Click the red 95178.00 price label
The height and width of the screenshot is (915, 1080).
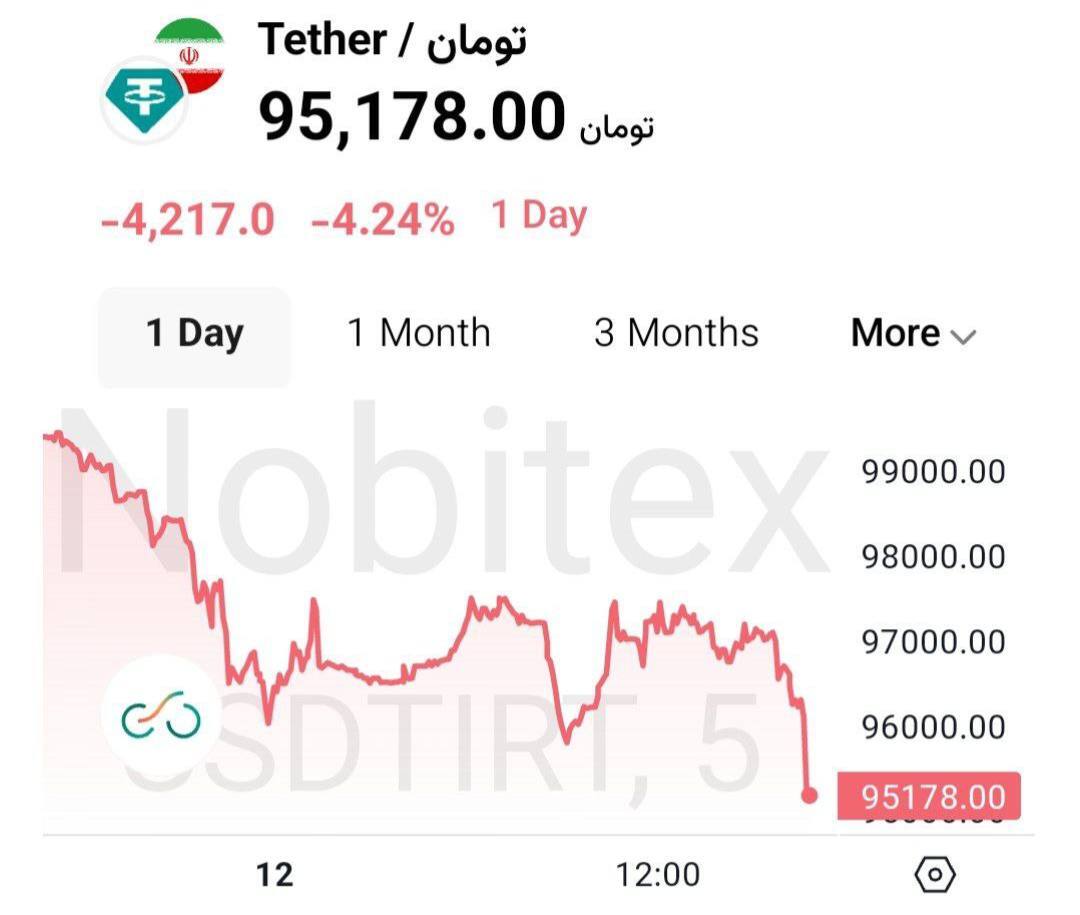tap(928, 796)
